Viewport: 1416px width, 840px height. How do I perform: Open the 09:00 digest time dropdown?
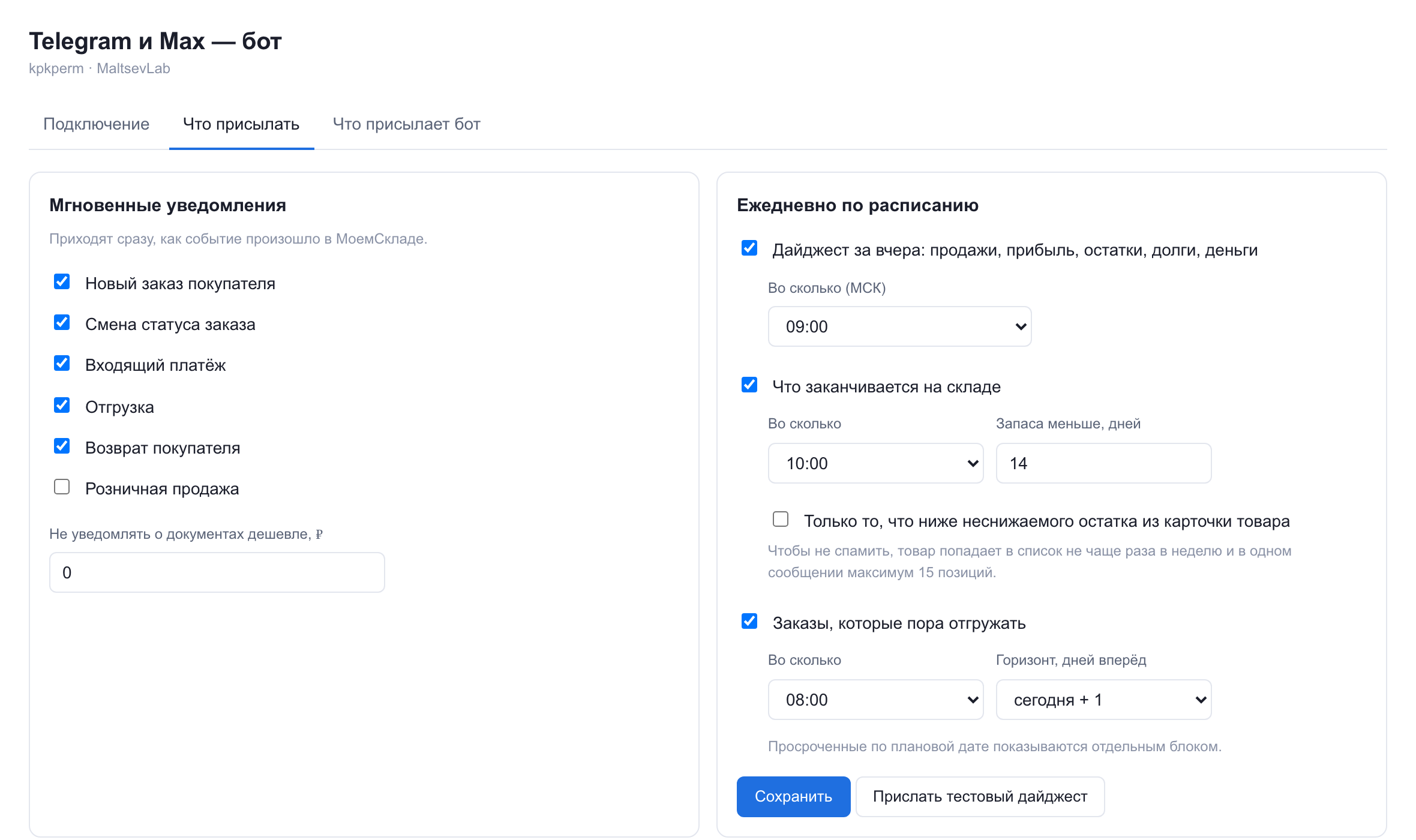click(x=900, y=326)
